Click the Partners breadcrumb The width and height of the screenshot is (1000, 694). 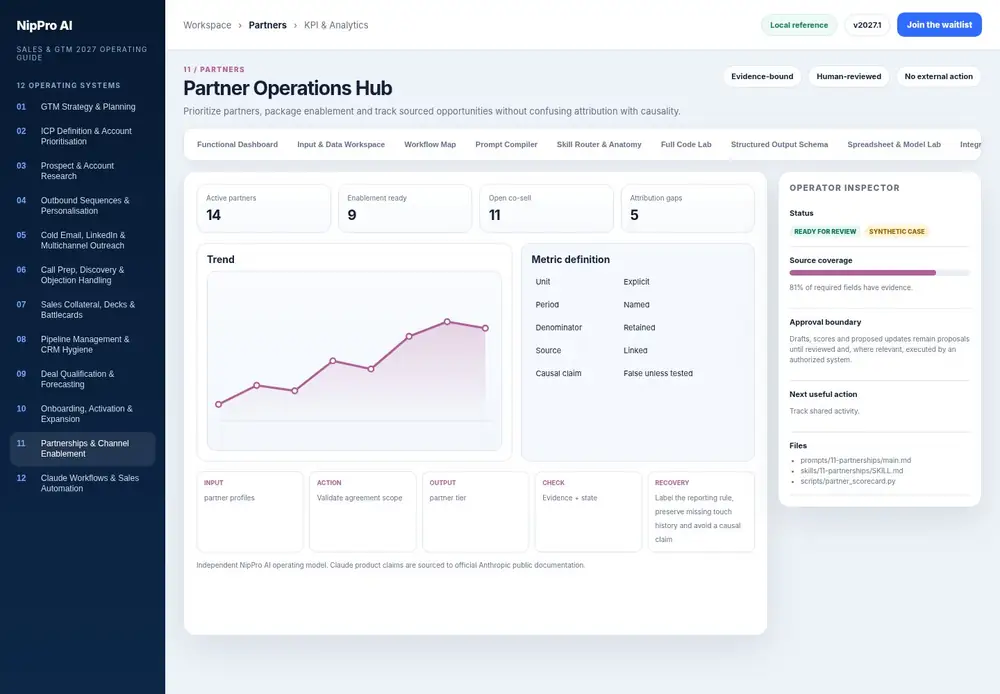[x=267, y=25]
